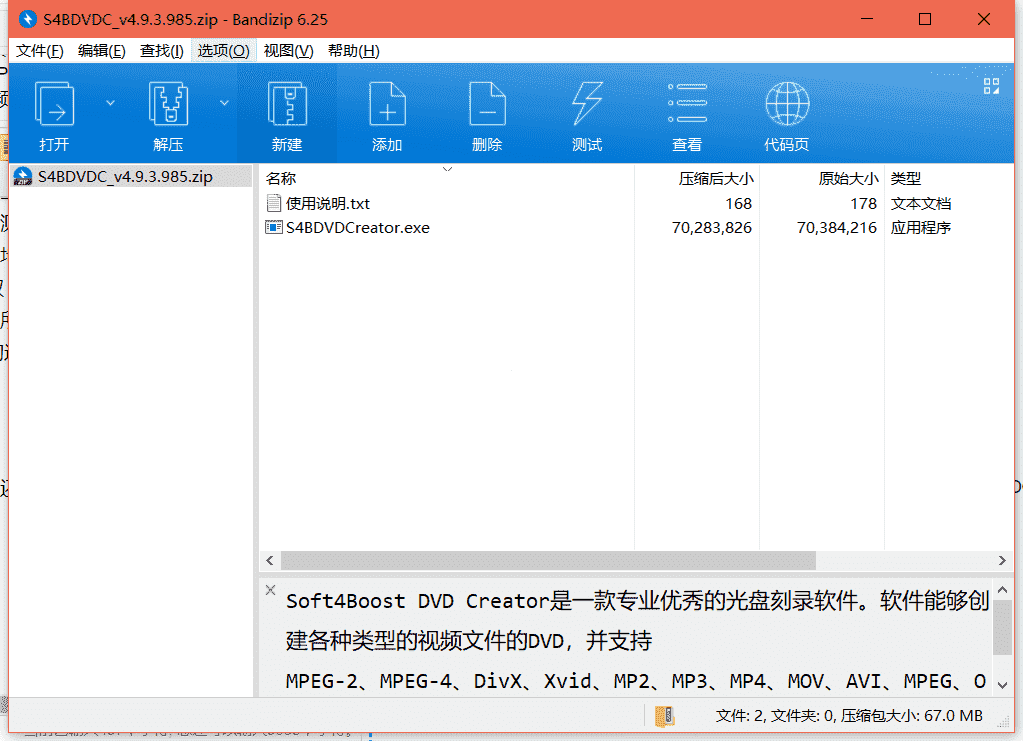Screen dimensions: 1023x741
Task: Click the 应用程序 type cell
Action: click(x=921, y=228)
